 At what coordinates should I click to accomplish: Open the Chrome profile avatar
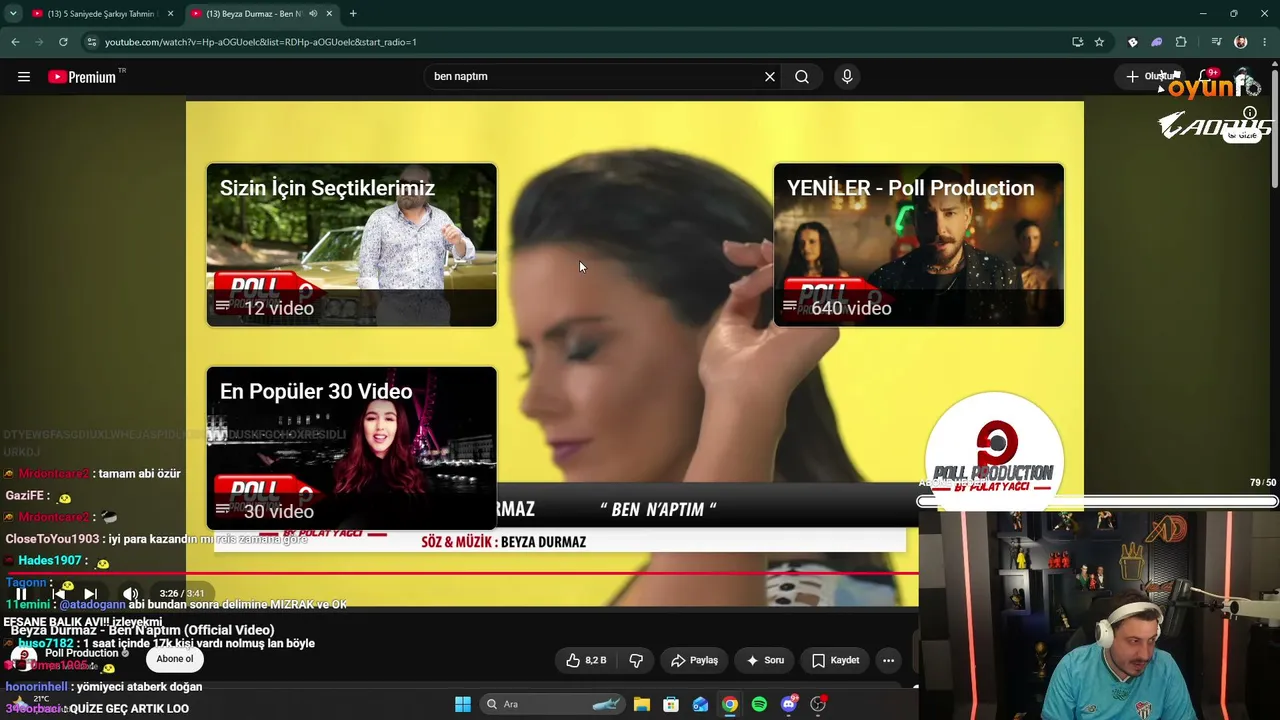tap(1241, 42)
